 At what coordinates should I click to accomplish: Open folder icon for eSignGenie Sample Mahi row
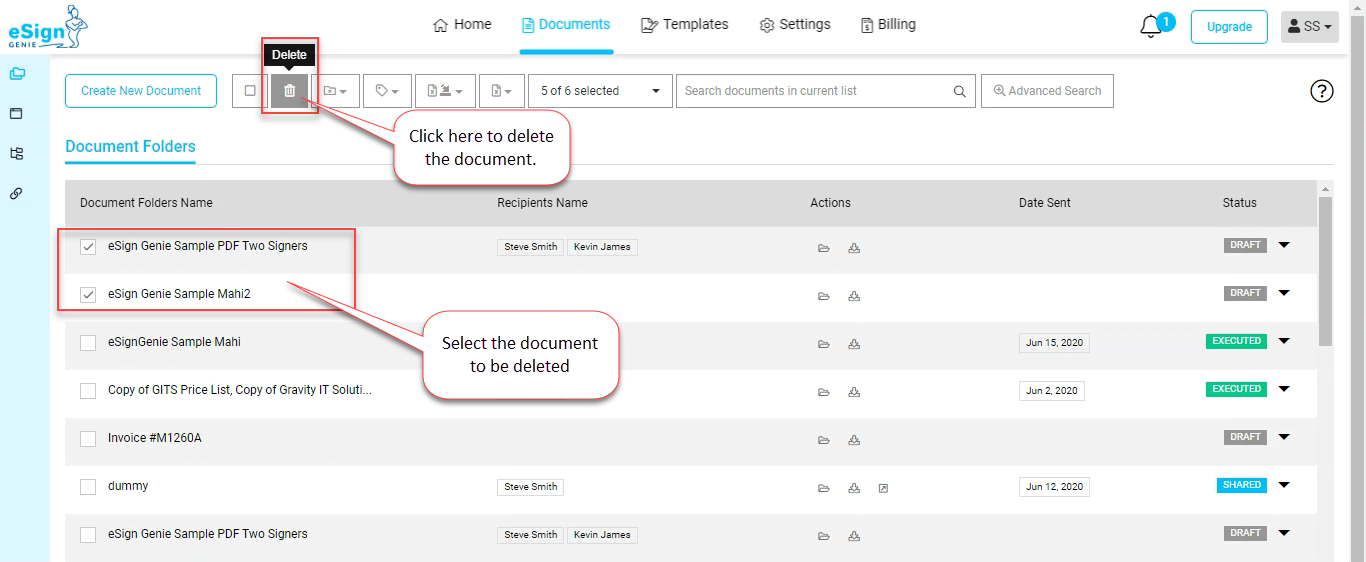coord(824,344)
